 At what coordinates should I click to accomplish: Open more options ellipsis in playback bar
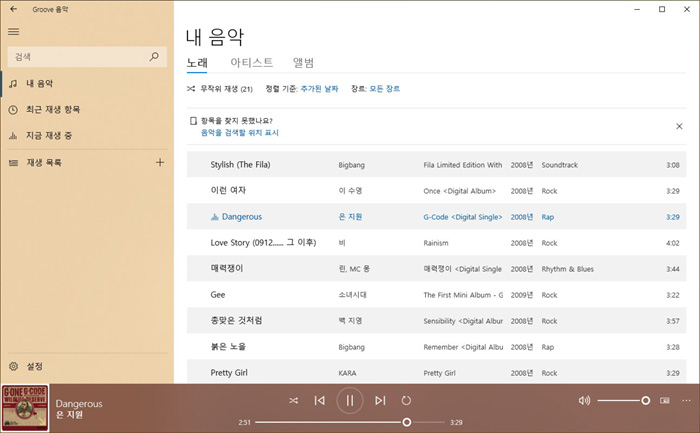pos(686,401)
